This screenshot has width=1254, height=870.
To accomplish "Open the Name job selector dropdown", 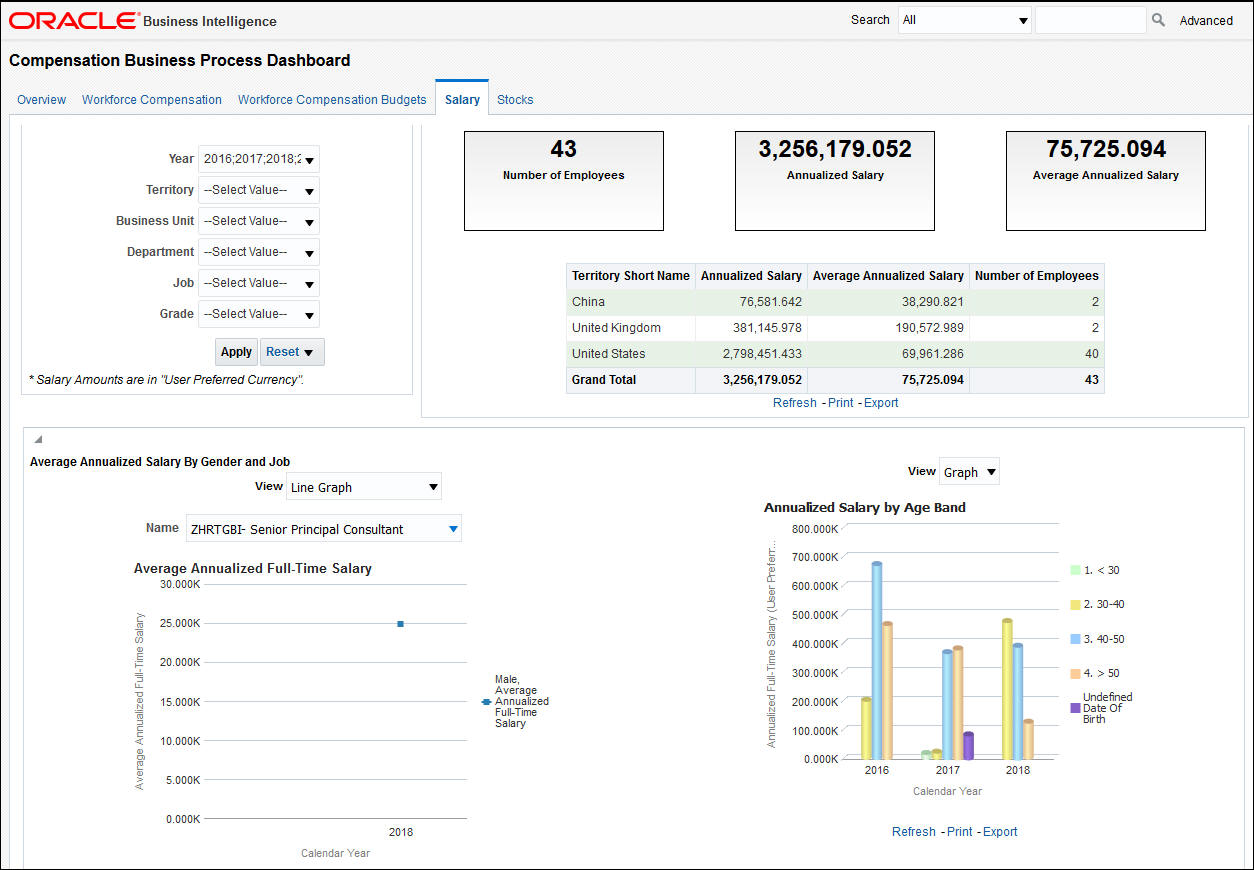I will (453, 529).
